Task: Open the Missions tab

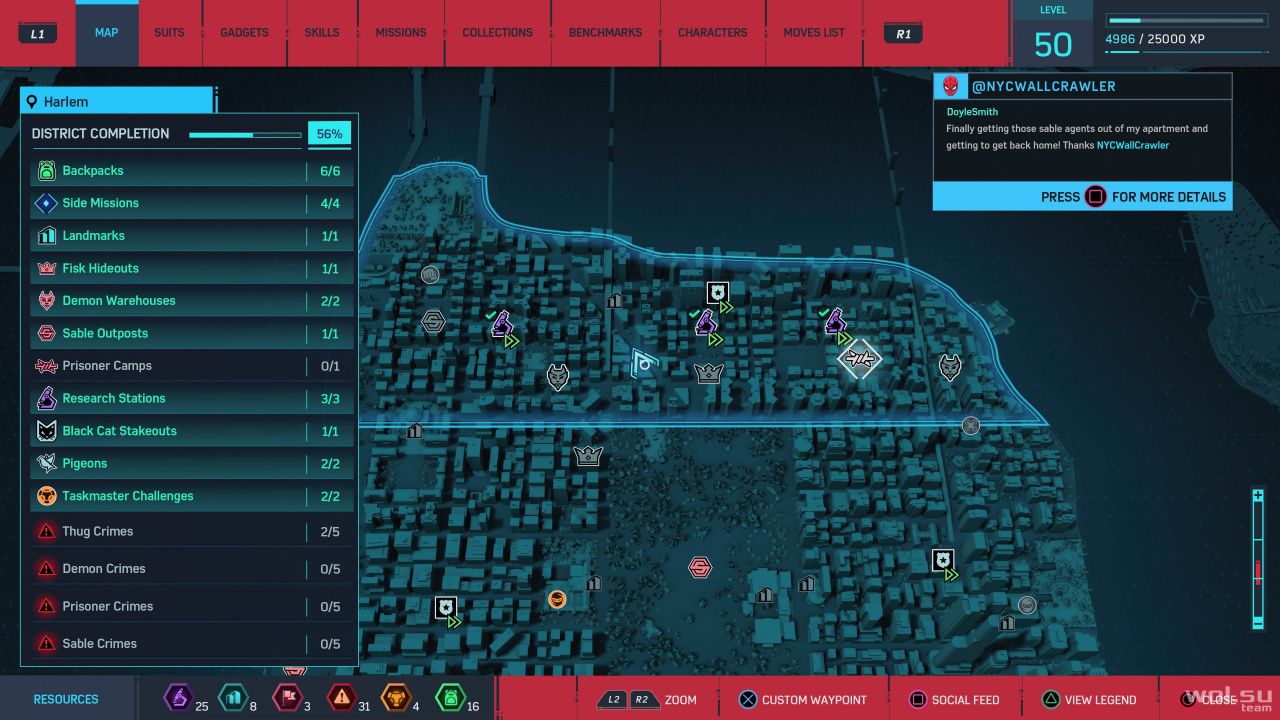Action: click(x=401, y=33)
